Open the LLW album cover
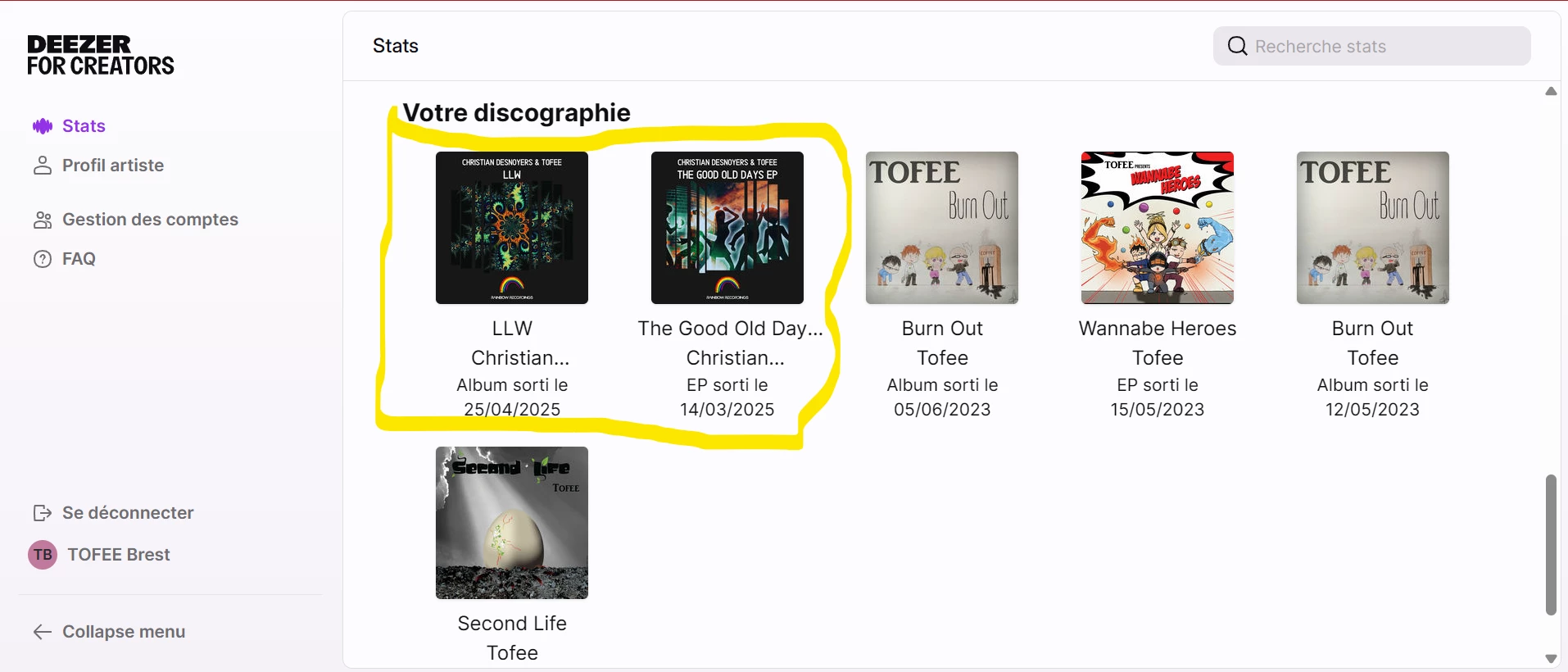This screenshot has width=1568, height=672. (x=512, y=228)
